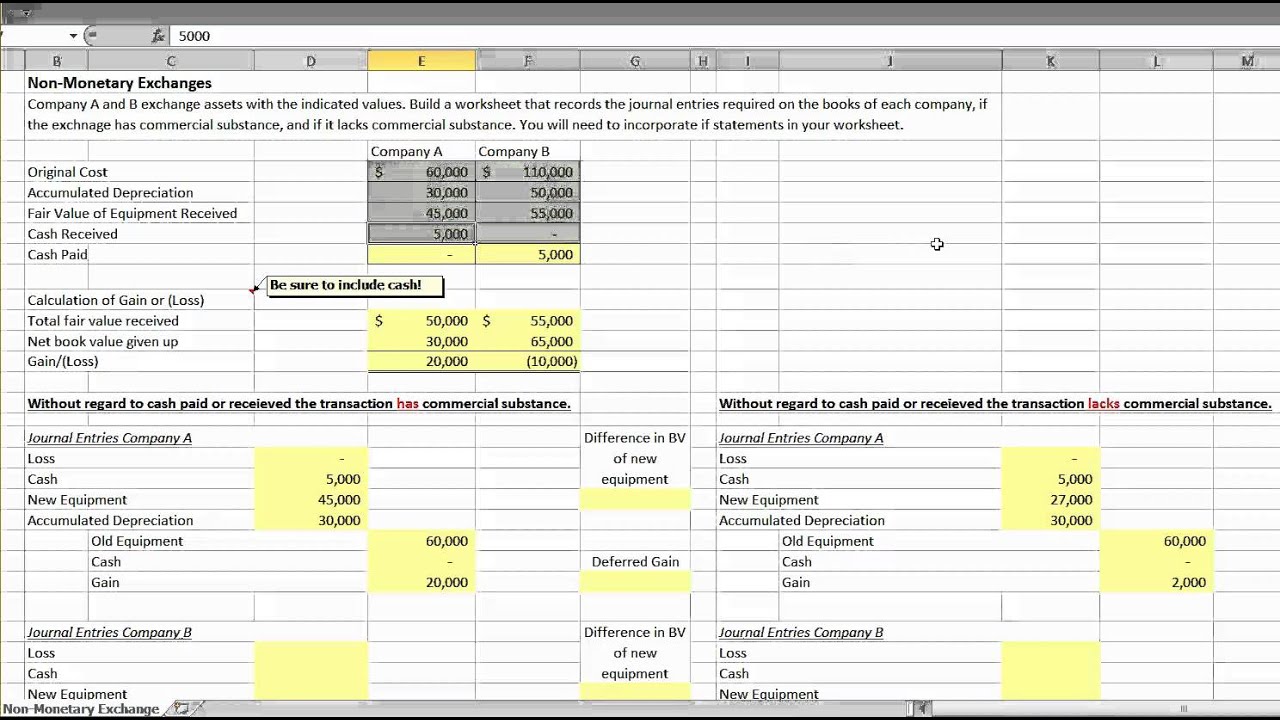Select narrow column H header

(703, 62)
